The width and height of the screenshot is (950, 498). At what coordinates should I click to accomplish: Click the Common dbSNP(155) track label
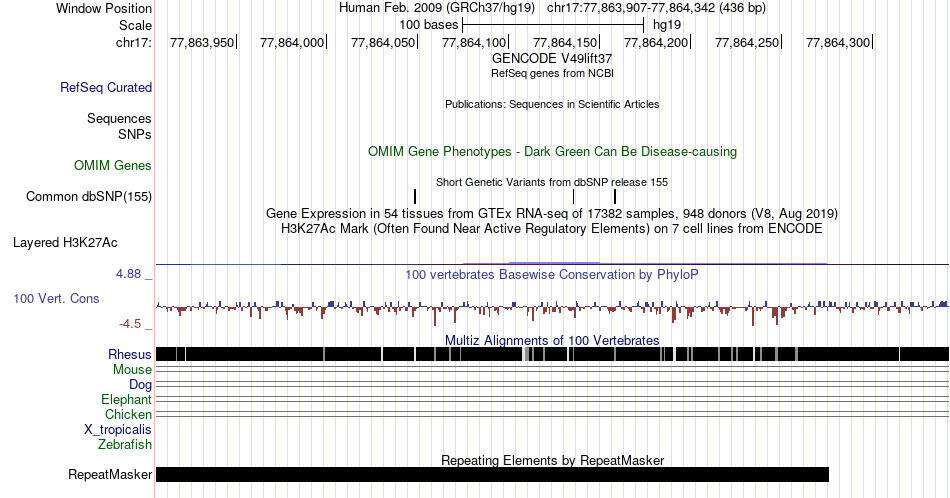(89, 196)
